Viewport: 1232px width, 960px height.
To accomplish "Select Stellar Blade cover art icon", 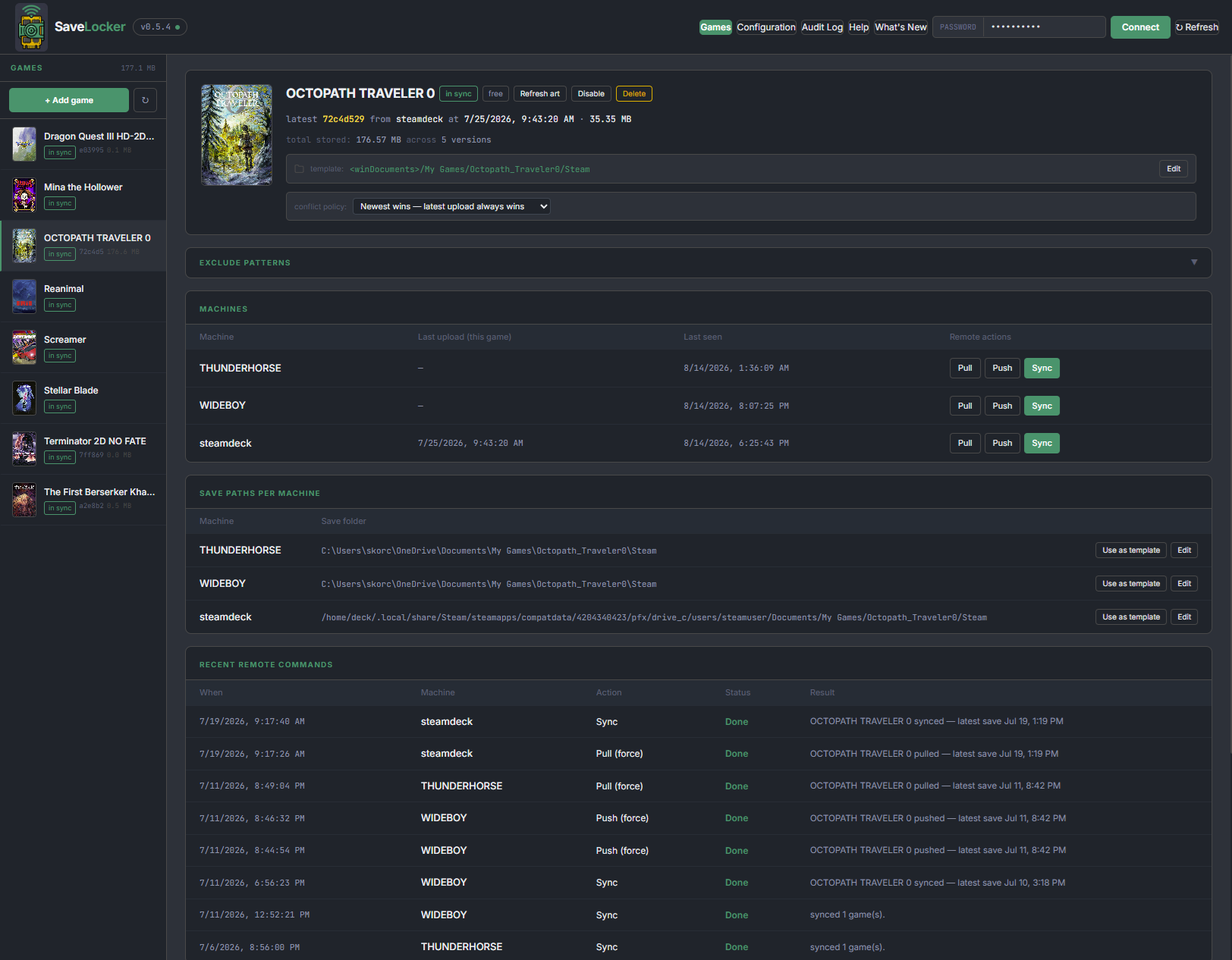I will click(x=24, y=398).
